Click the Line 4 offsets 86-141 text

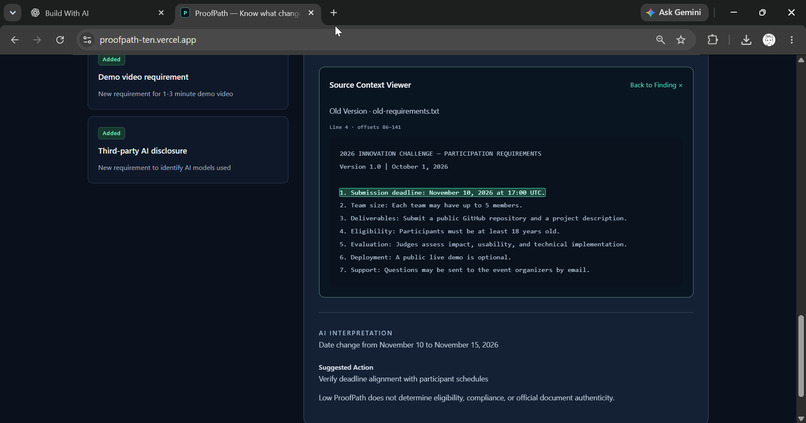[365, 127]
